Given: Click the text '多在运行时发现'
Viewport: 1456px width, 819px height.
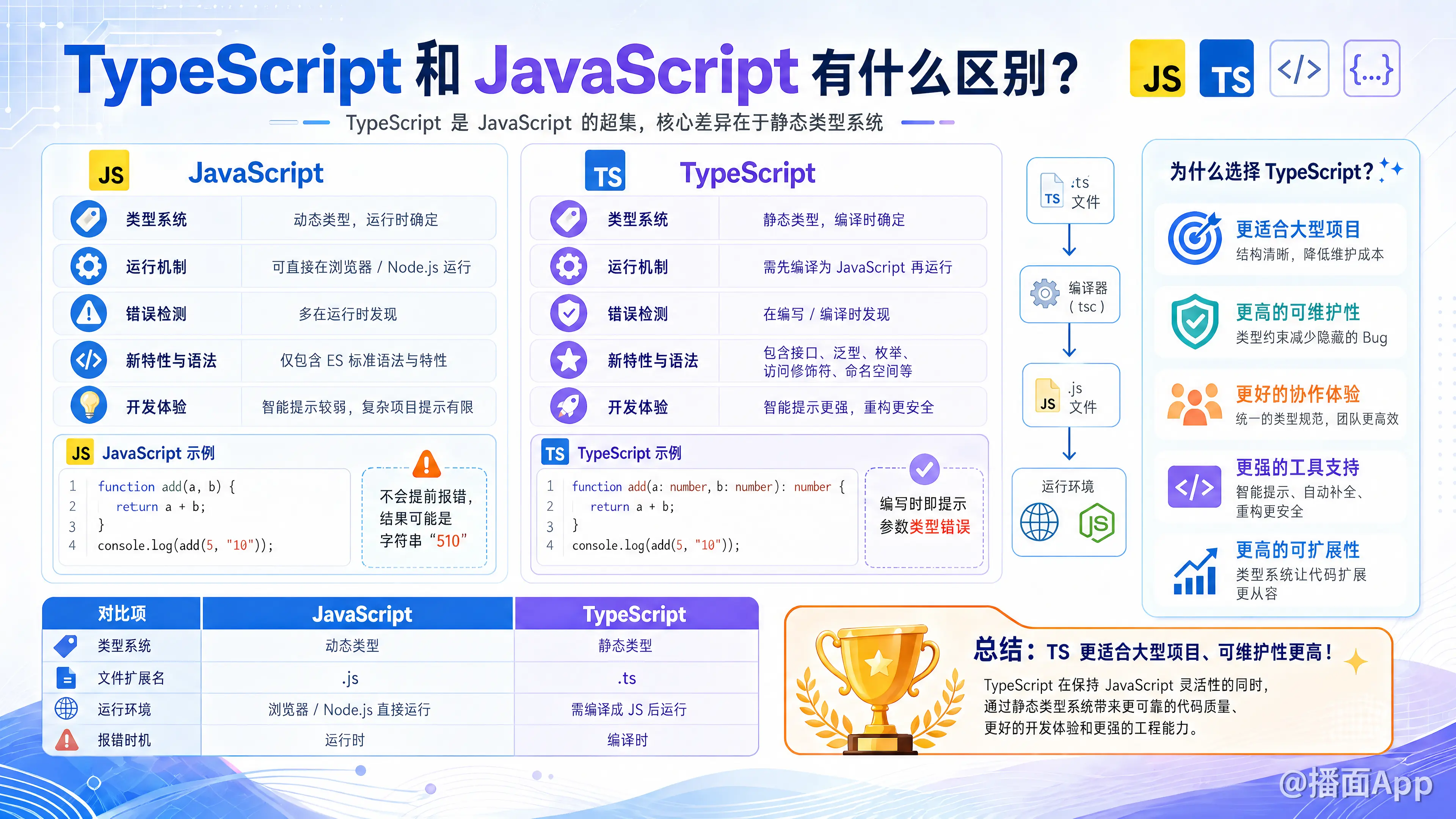Looking at the screenshot, I should click(x=348, y=314).
